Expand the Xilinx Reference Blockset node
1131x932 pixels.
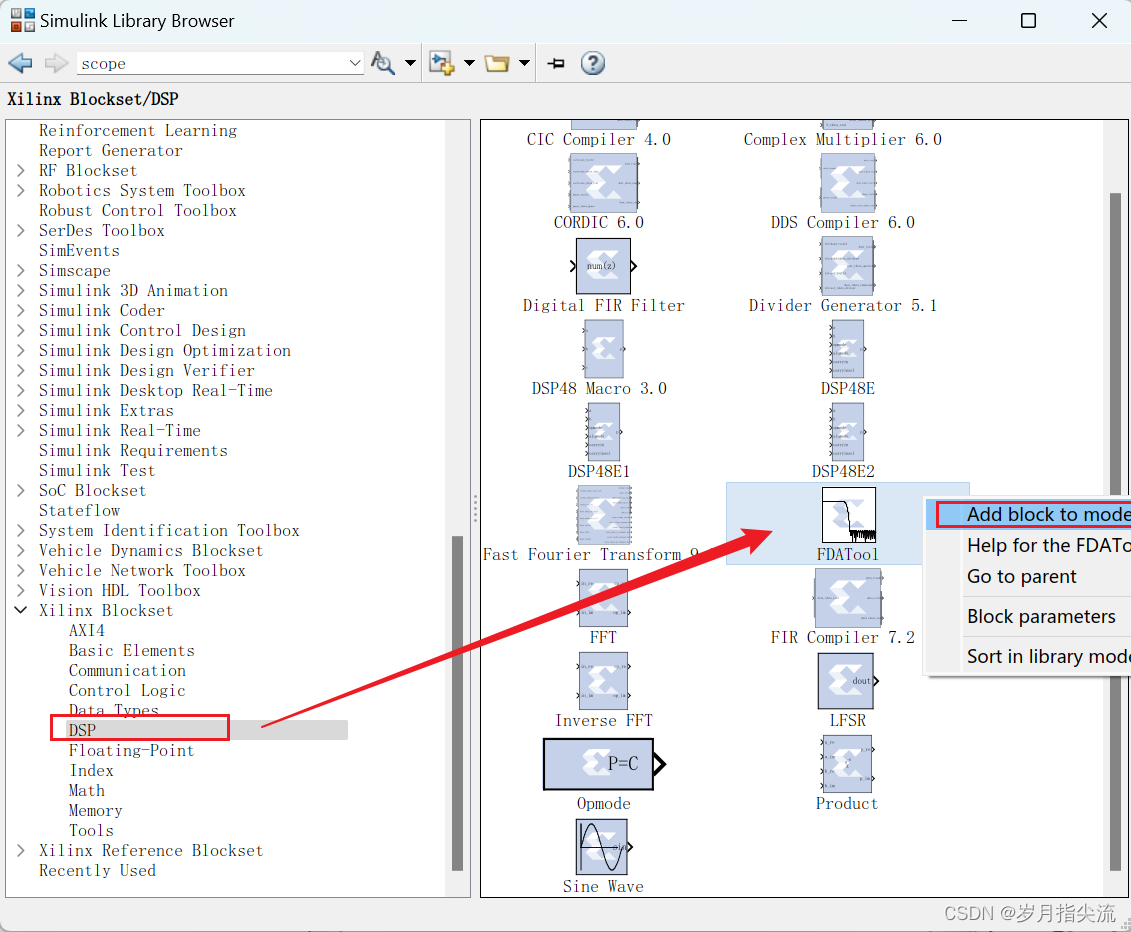point(21,850)
